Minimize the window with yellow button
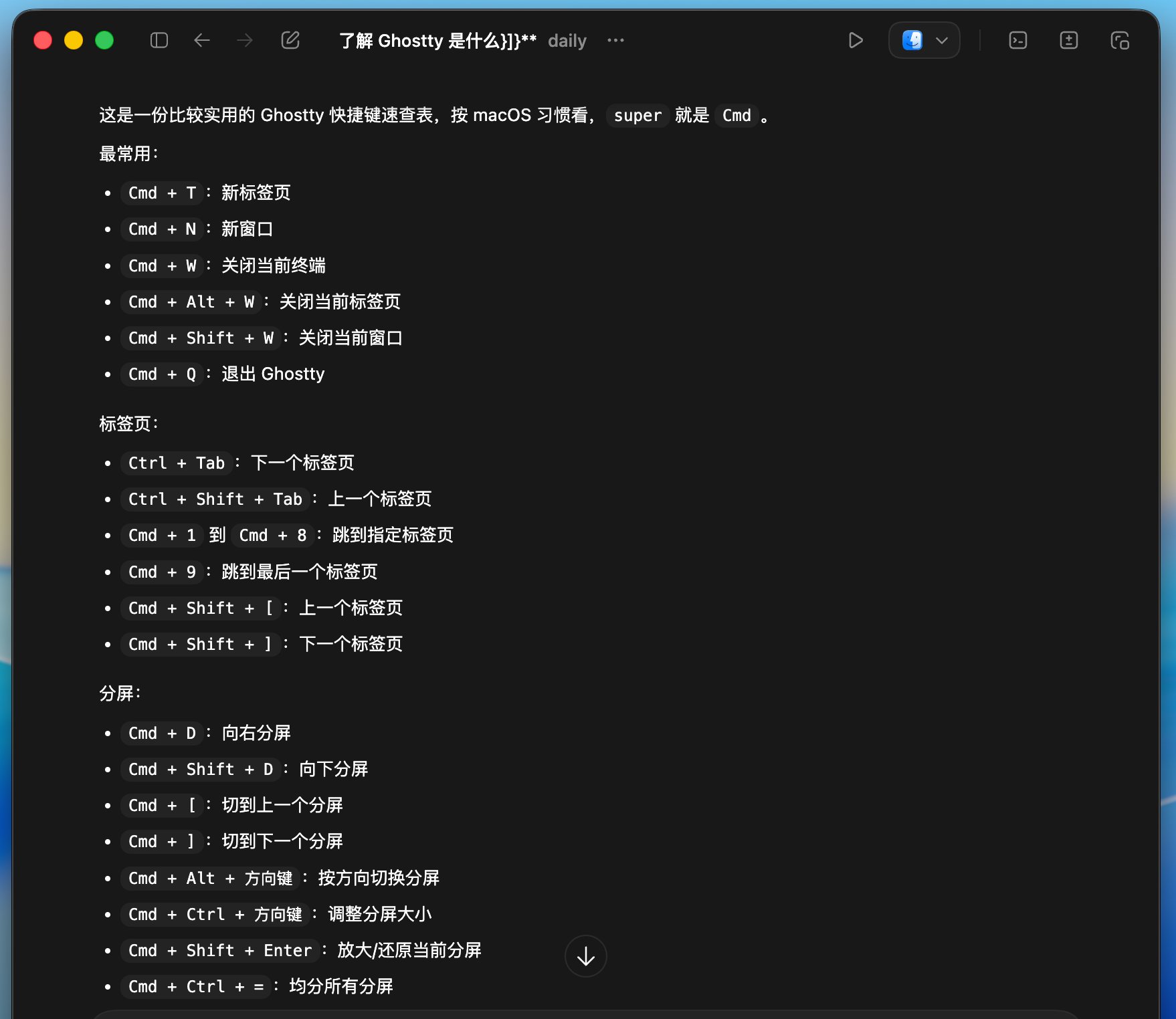Image resolution: width=1176 pixels, height=1019 pixels. [74, 41]
